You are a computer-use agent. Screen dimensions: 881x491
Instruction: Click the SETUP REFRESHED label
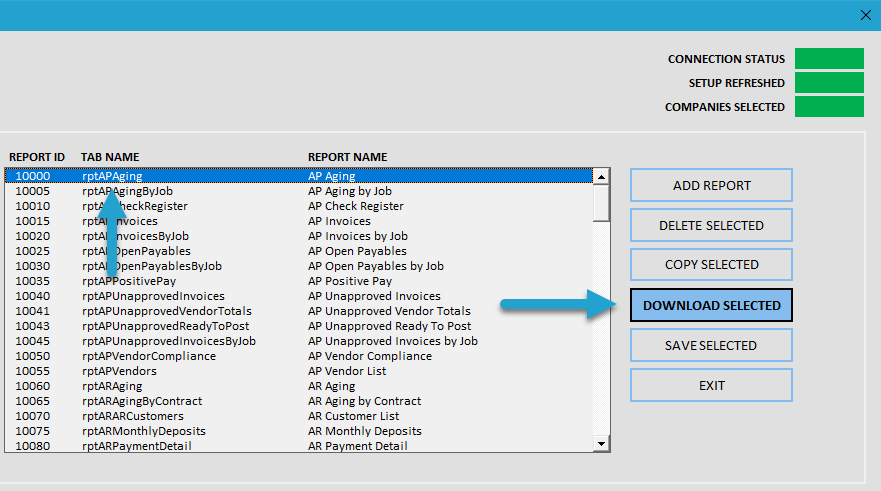click(x=737, y=83)
